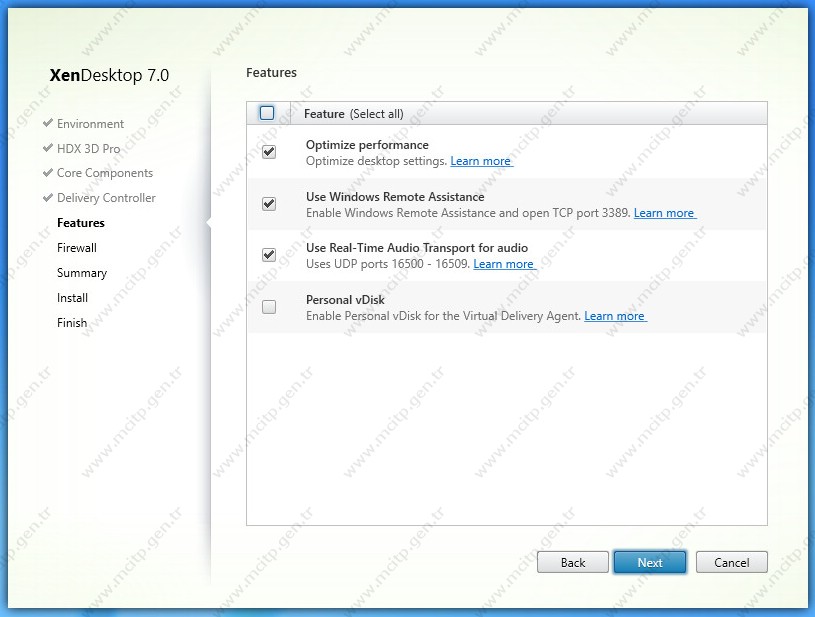Image resolution: width=815 pixels, height=617 pixels.
Task: Click the Core Components checkmark icon
Action: coord(48,172)
